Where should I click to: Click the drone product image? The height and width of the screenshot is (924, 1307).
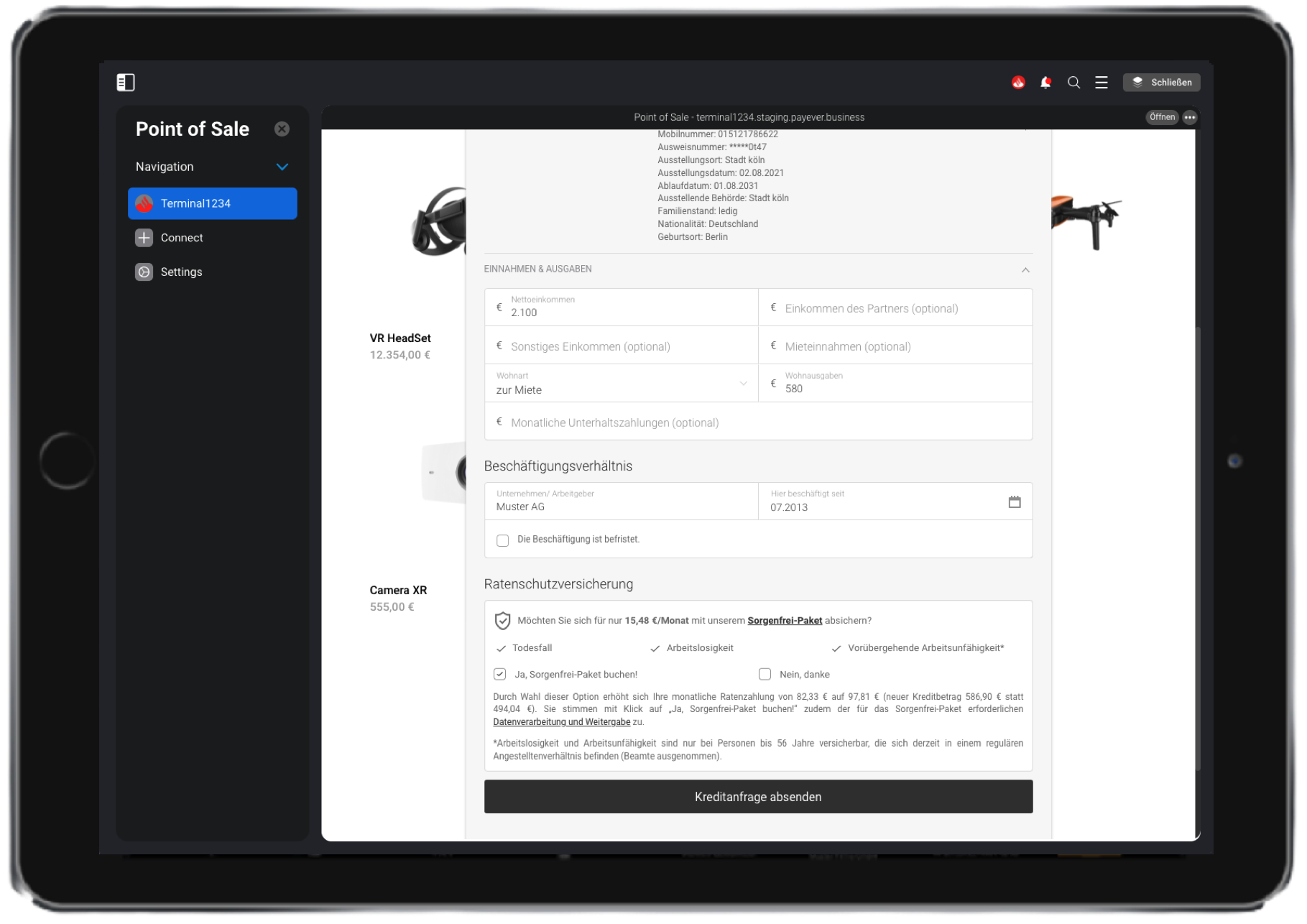pyautogui.click(x=1086, y=222)
